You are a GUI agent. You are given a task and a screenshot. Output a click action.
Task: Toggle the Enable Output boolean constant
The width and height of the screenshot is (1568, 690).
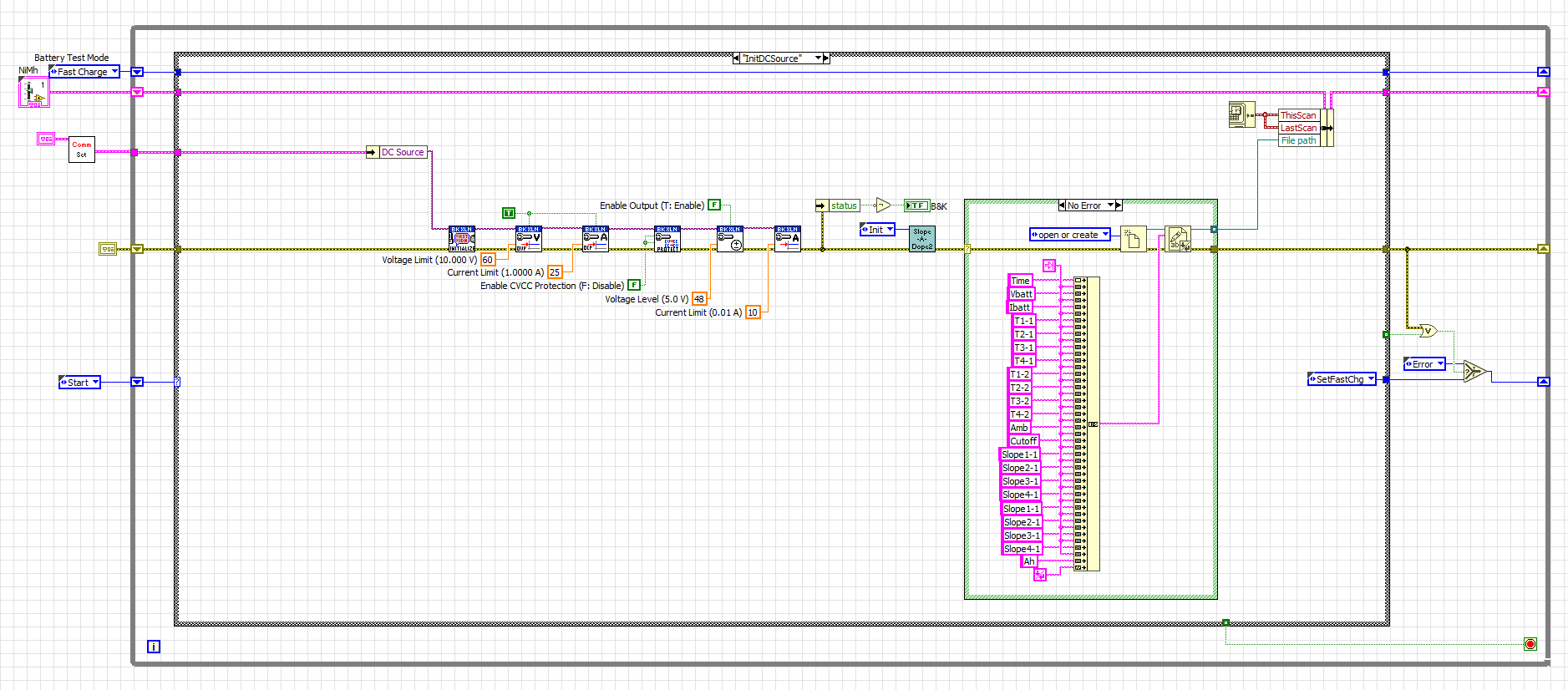point(714,205)
